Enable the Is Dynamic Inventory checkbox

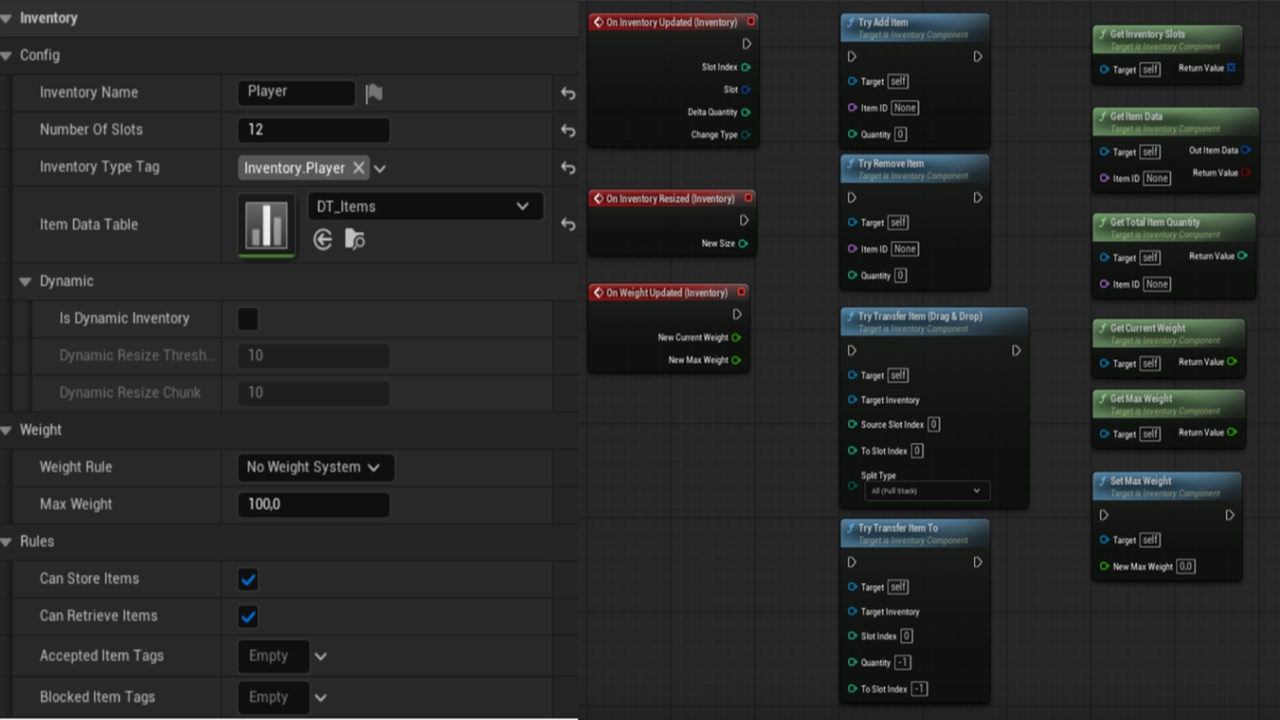coord(248,319)
